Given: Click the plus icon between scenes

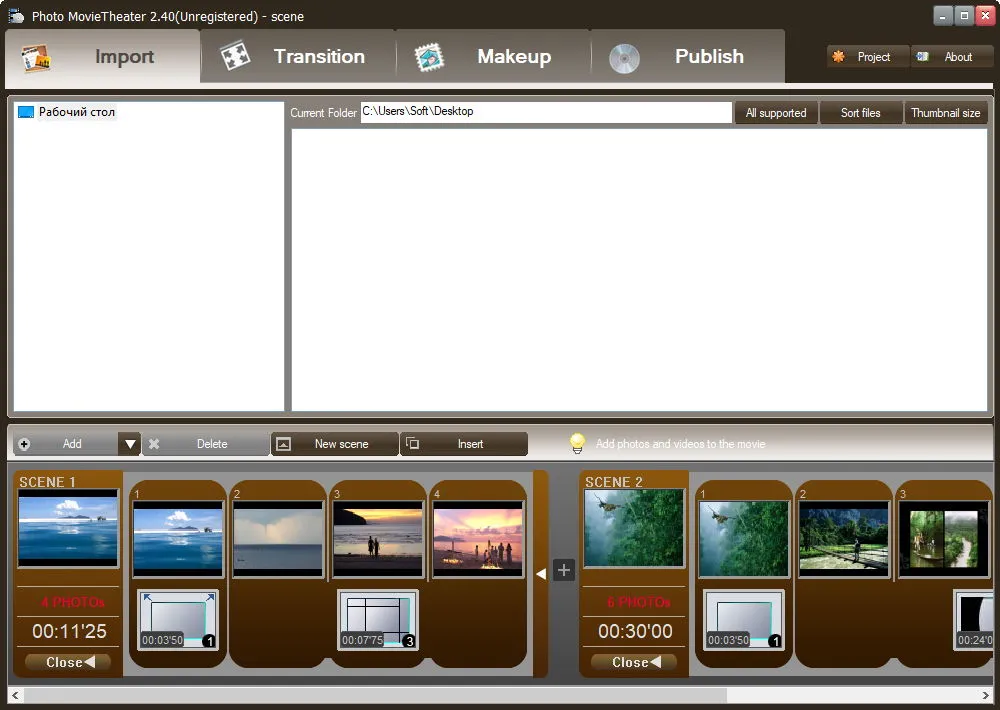Looking at the screenshot, I should [564, 570].
